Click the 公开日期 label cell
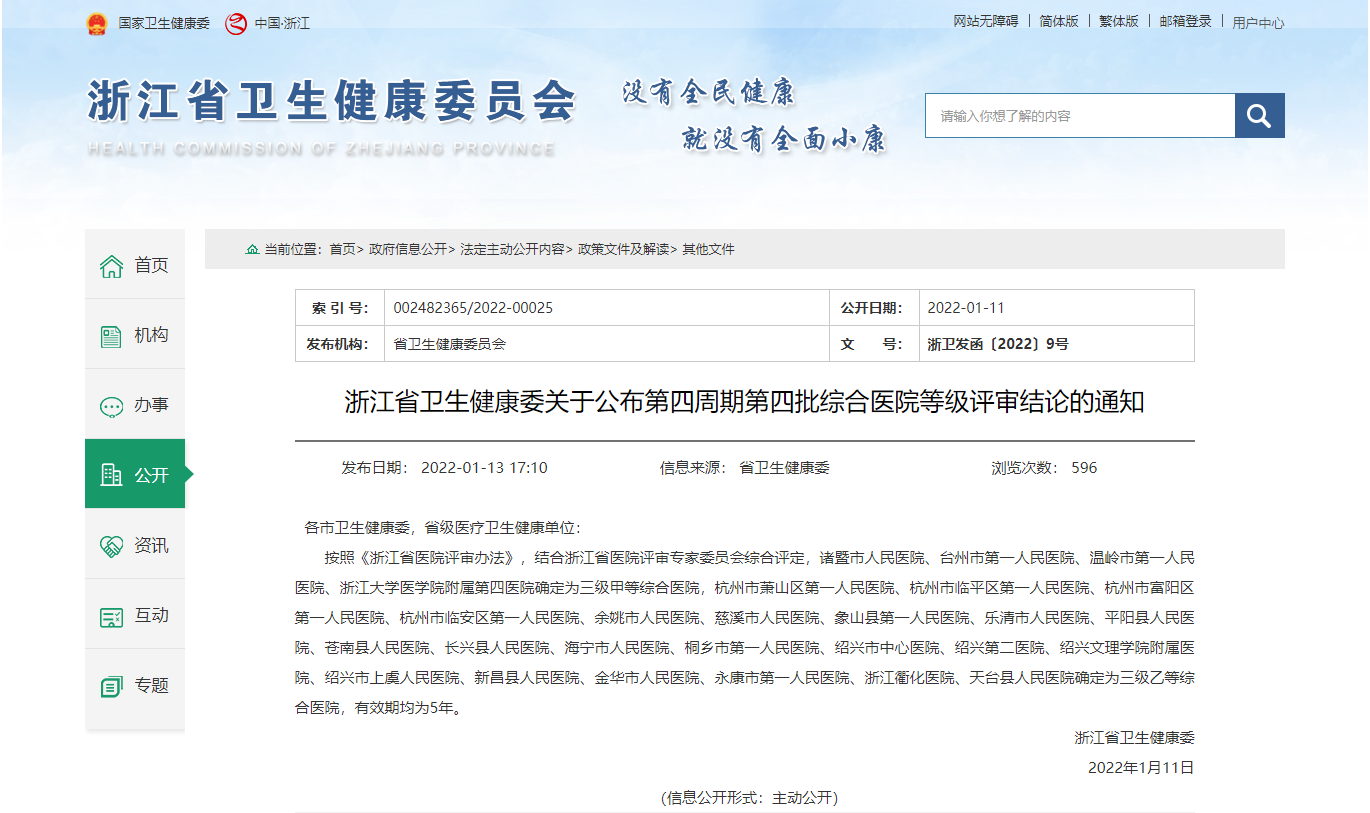This screenshot has width=1370, height=813. tap(874, 308)
